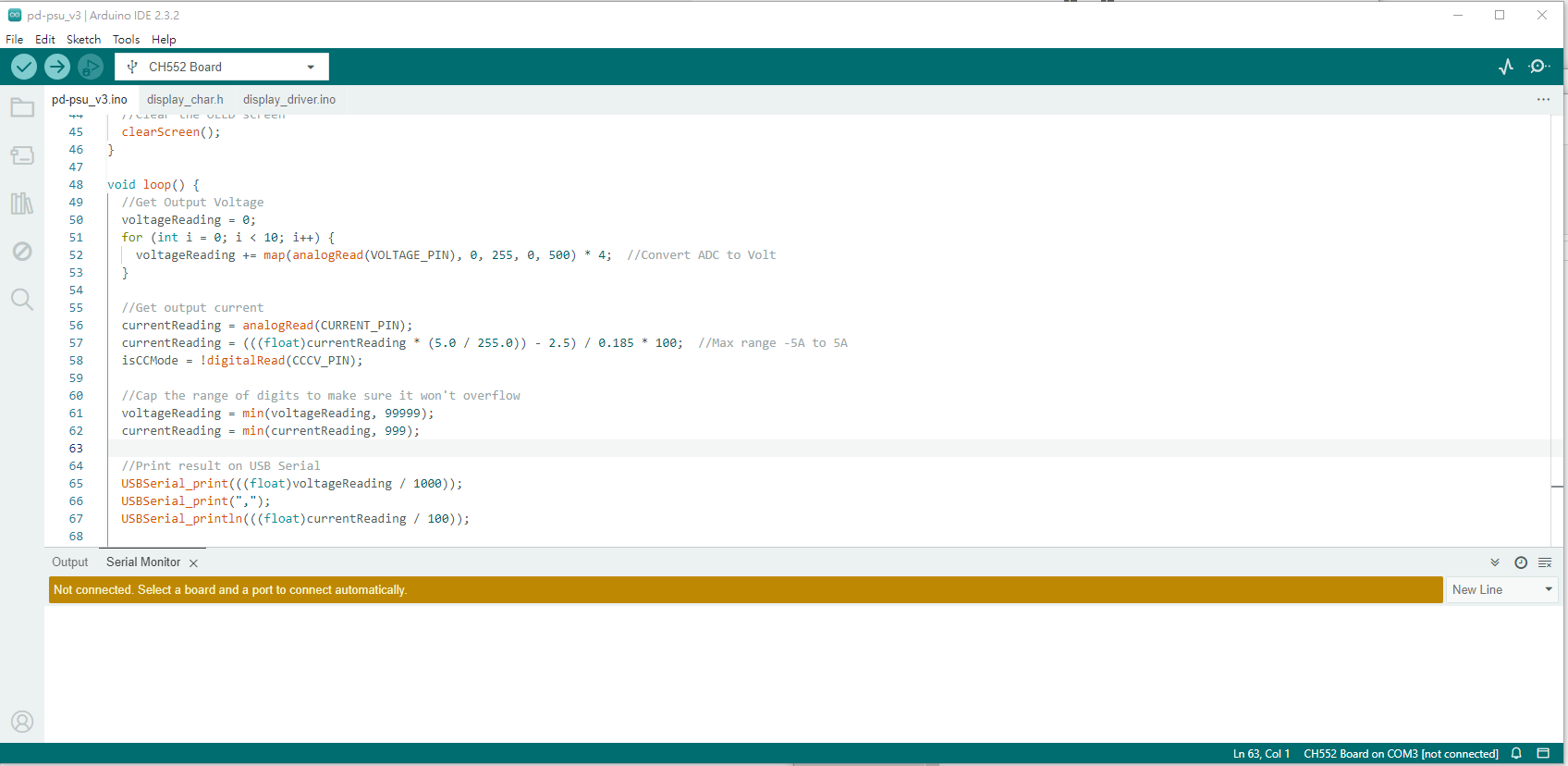Click '//Max range -5A to 5A' comment
The height and width of the screenshot is (766, 1568).
click(x=773, y=343)
